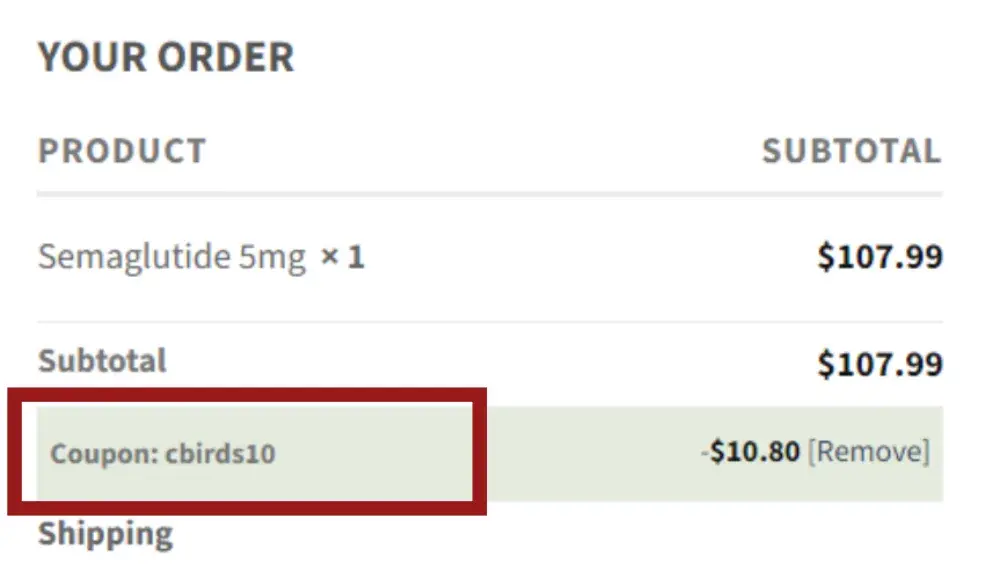This screenshot has width=1000, height=579.
Task: Click the Coupon: cbirds10 label
Action: click(x=163, y=454)
